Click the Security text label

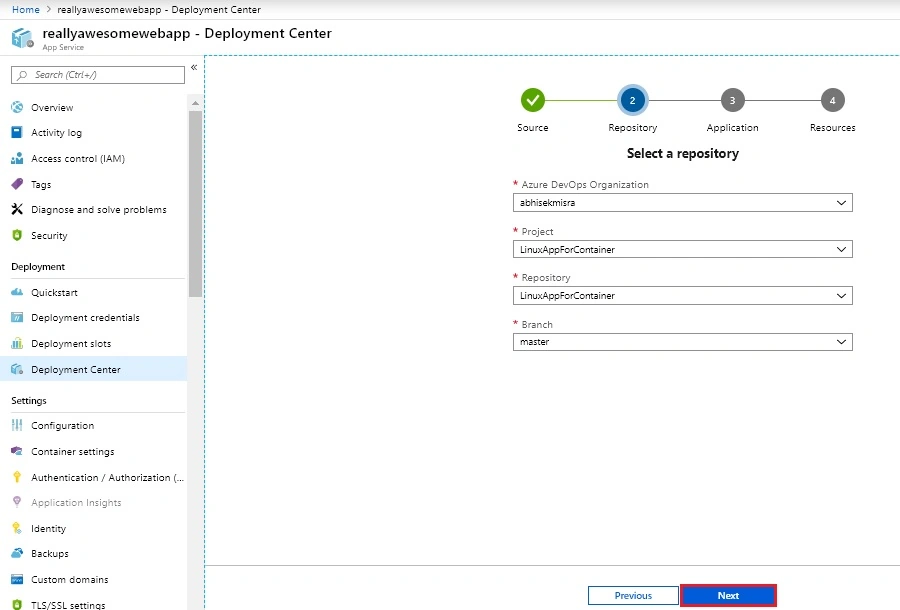coord(49,235)
